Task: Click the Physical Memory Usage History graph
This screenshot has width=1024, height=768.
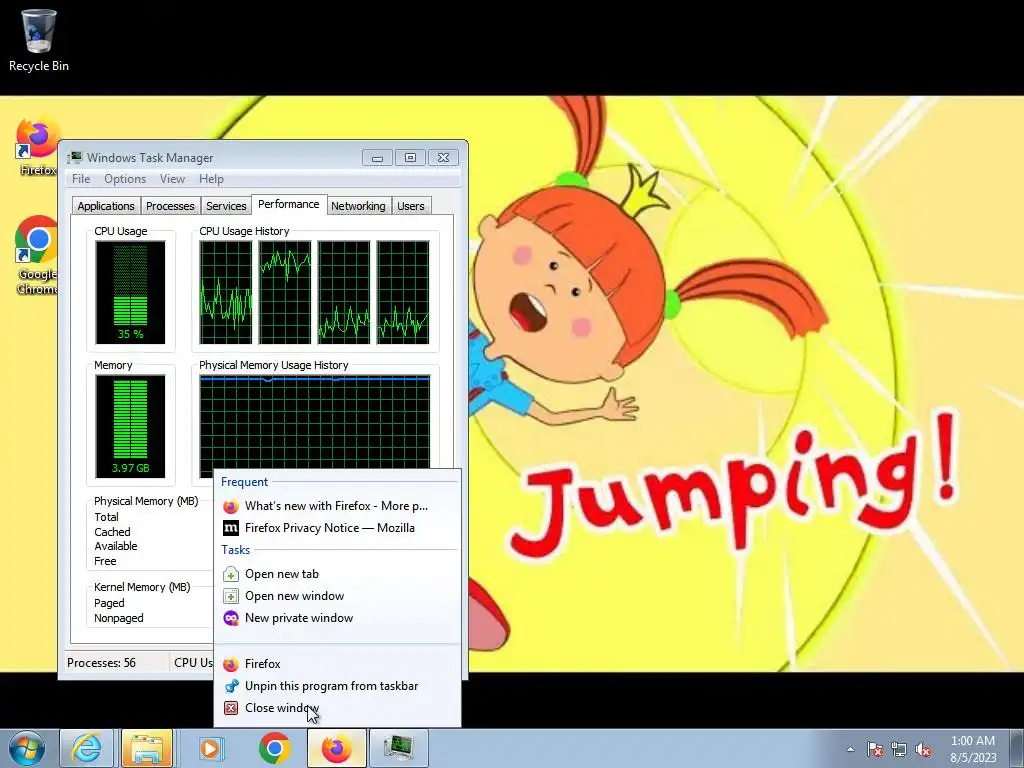Action: pyautogui.click(x=315, y=423)
